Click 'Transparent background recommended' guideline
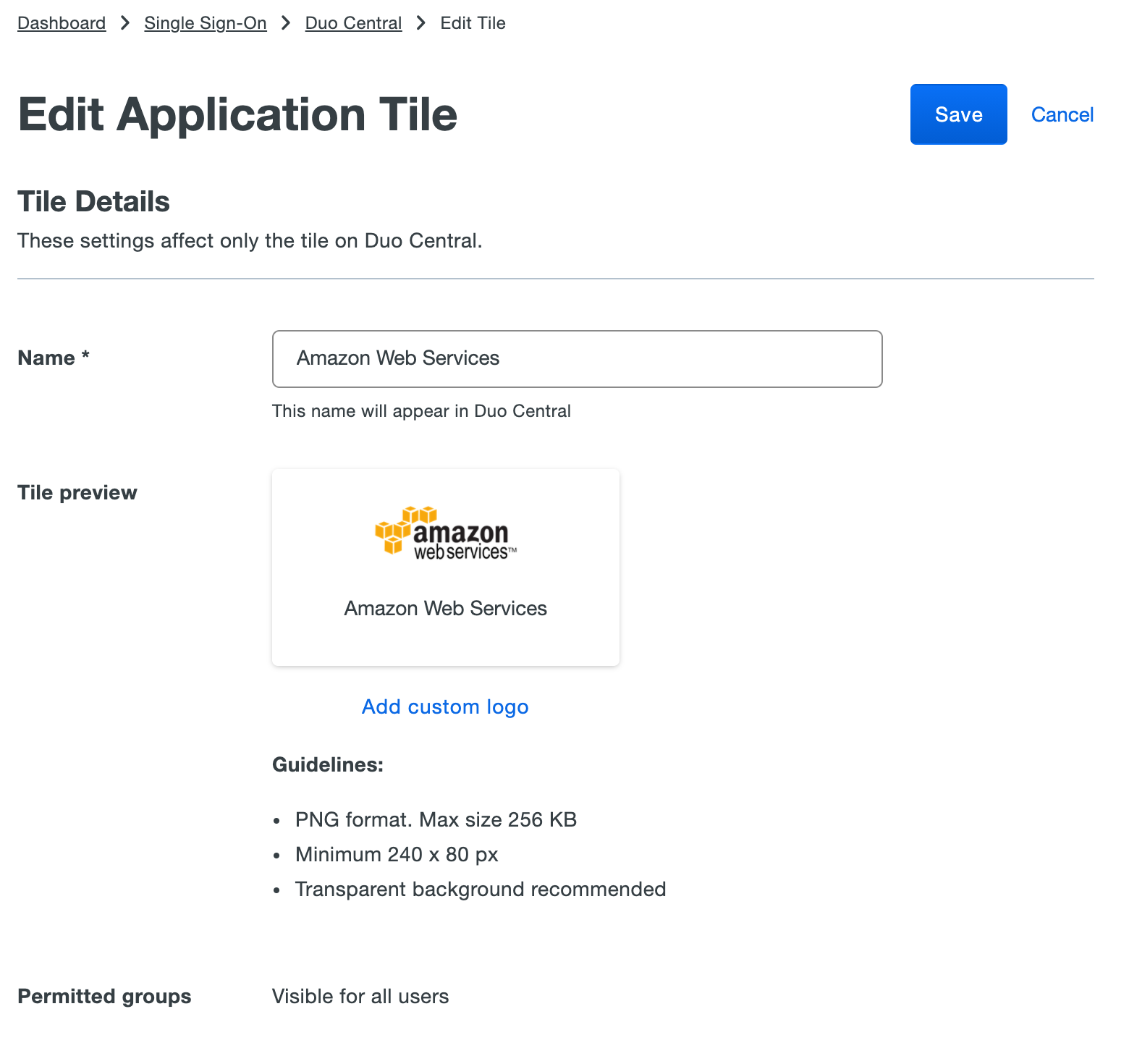 coord(481,889)
